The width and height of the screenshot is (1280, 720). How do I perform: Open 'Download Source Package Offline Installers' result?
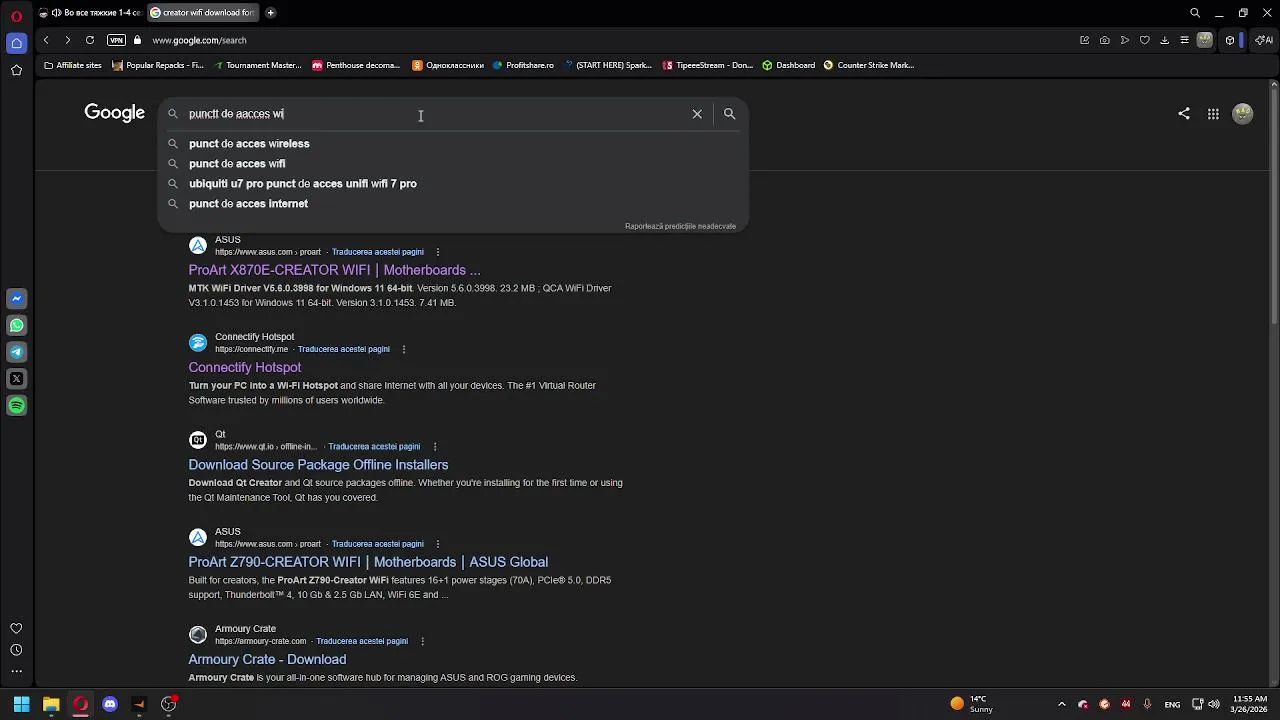318,465
